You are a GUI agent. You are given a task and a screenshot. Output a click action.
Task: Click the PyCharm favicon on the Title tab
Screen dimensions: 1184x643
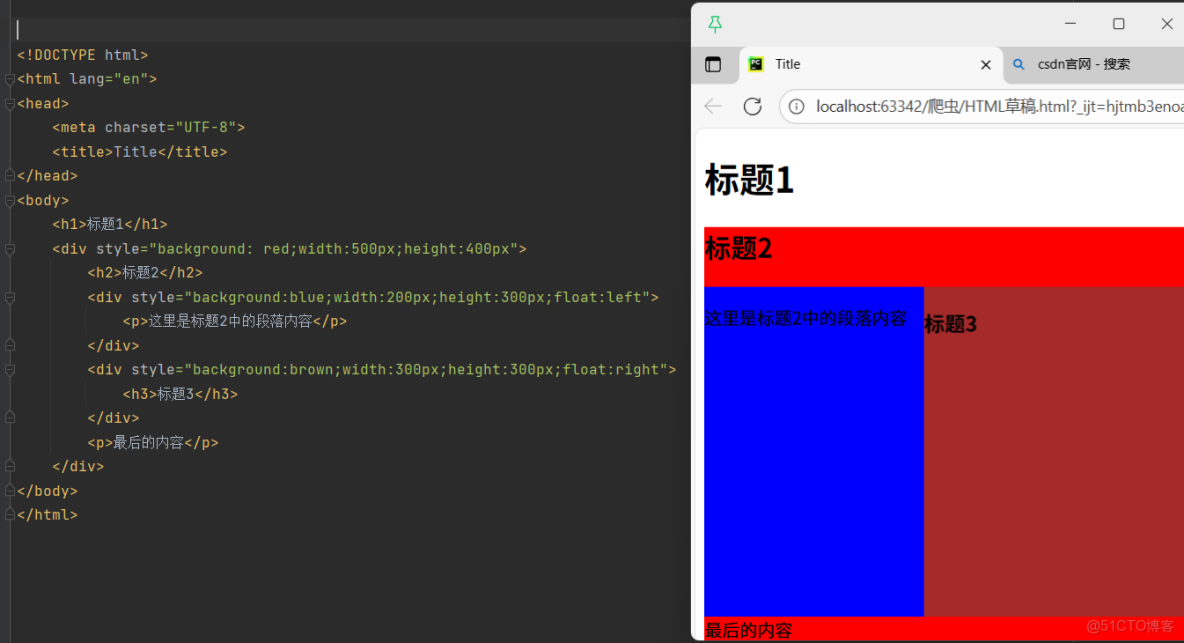(x=755, y=63)
